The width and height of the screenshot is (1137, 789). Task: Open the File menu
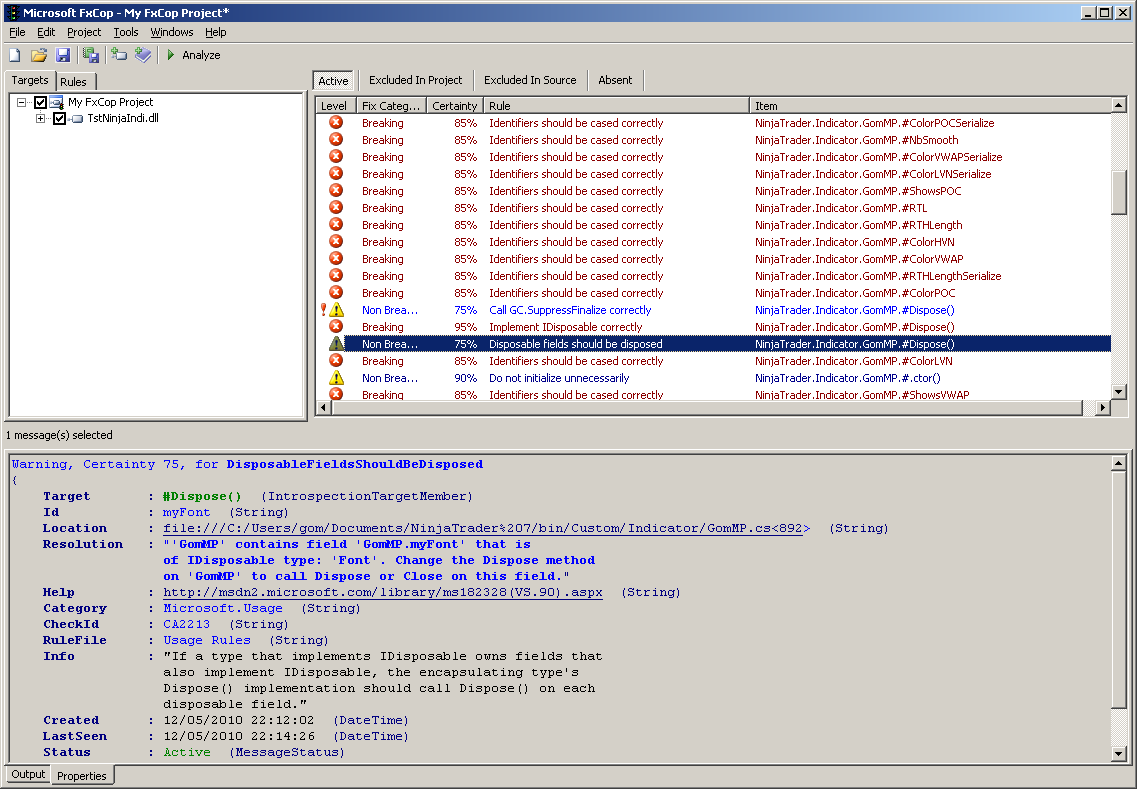tap(17, 32)
